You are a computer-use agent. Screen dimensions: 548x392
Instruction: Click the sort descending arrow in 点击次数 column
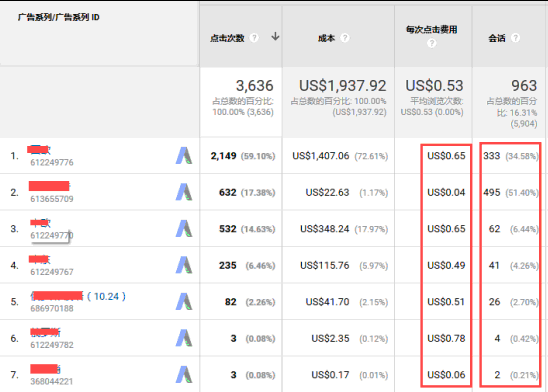[275, 36]
